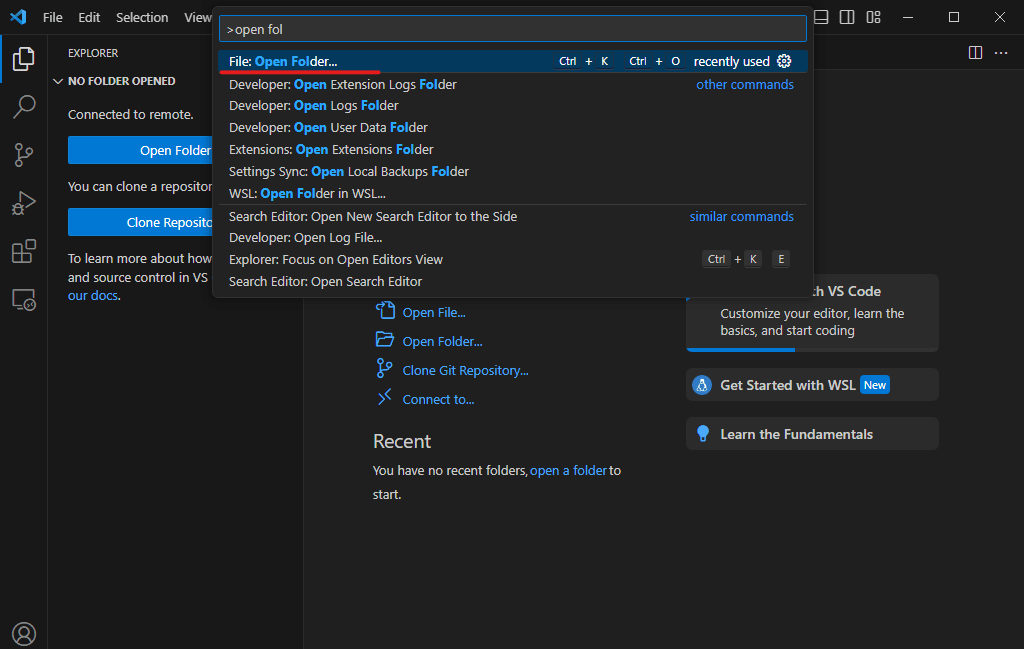Click the Clone Repository button in Explorer
1024x649 pixels.
pyautogui.click(x=140, y=223)
